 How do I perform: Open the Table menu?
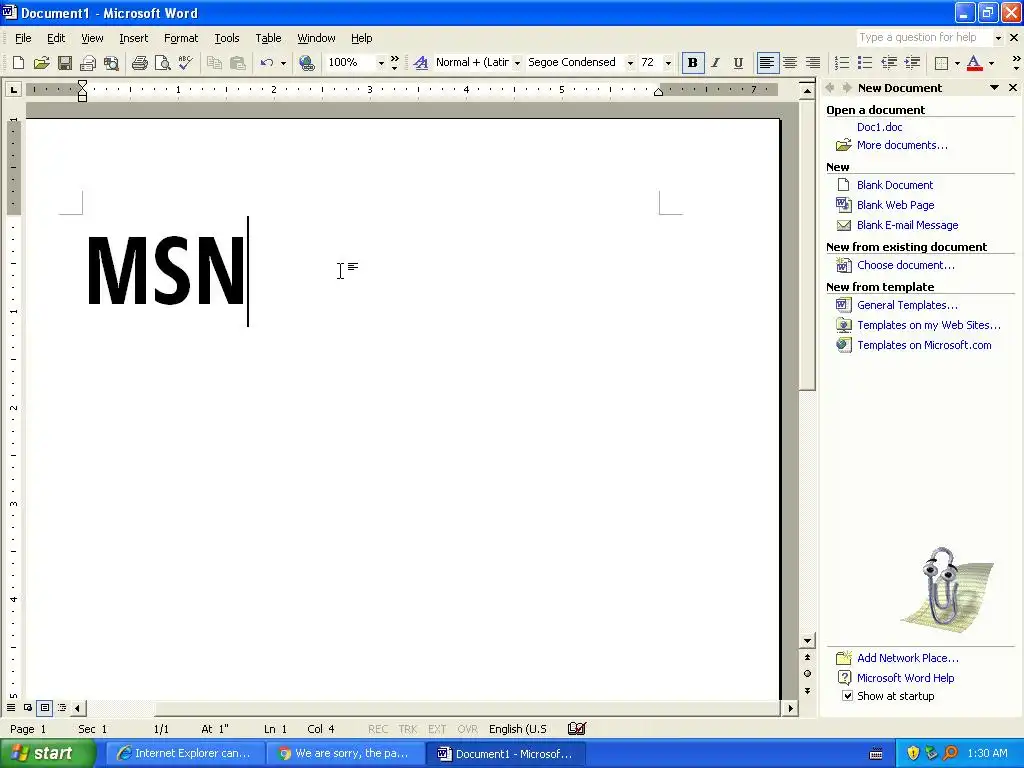click(x=268, y=38)
